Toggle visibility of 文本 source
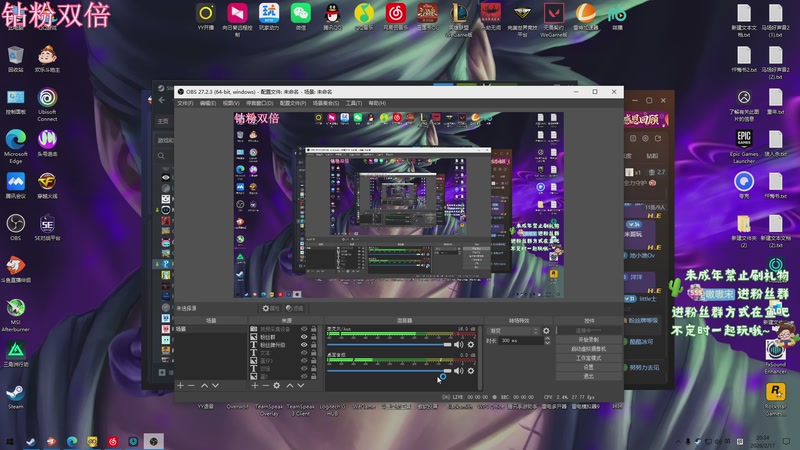This screenshot has width=800, height=450. click(304, 353)
